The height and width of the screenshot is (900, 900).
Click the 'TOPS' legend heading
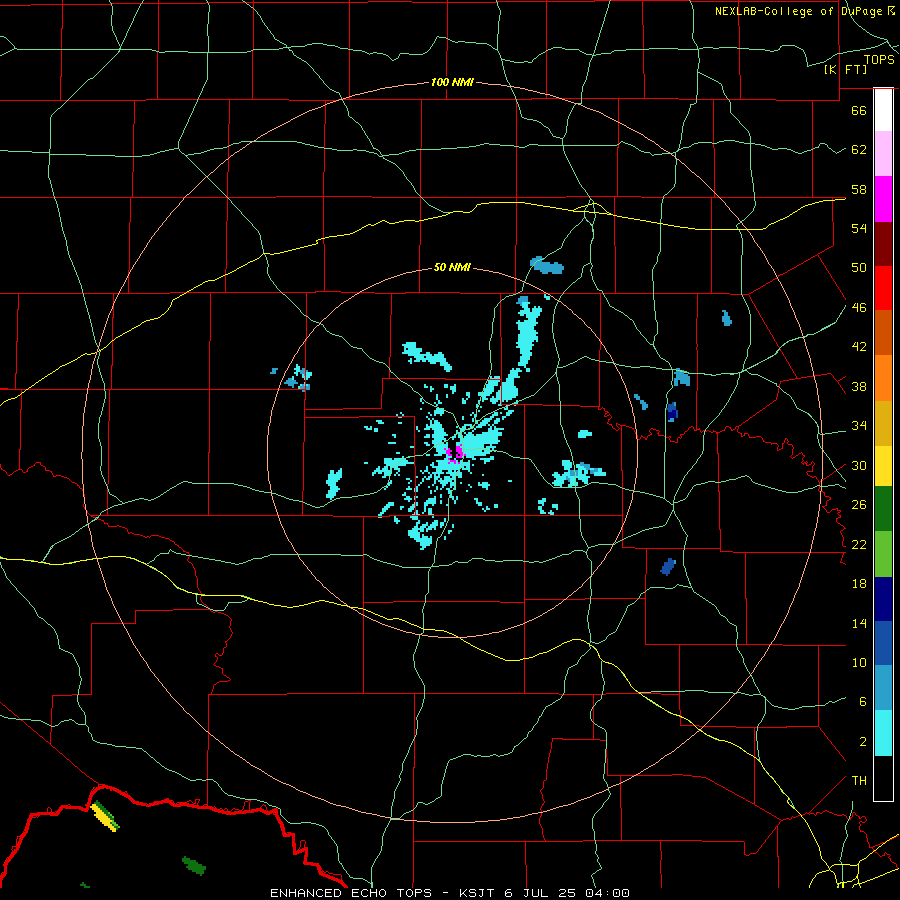879,59
